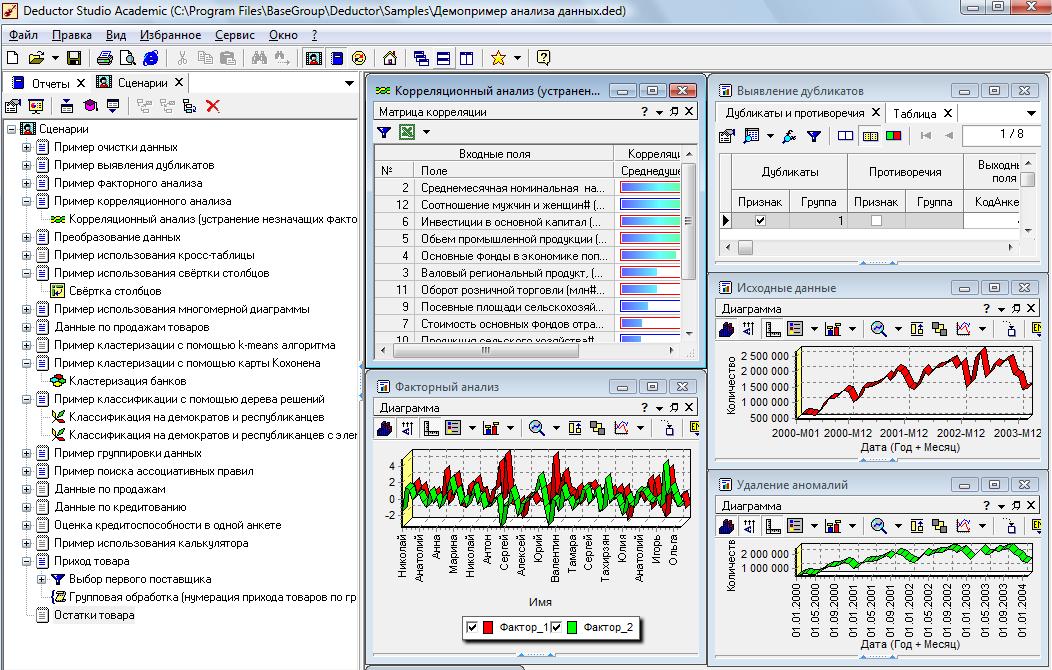
Task: Uncheck the Фактор_1 legend checkbox
Action: (x=472, y=628)
